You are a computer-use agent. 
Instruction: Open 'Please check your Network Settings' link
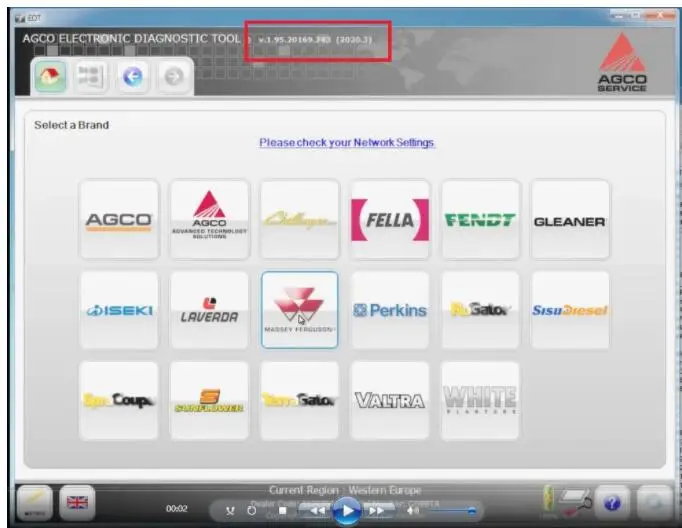tap(347, 142)
